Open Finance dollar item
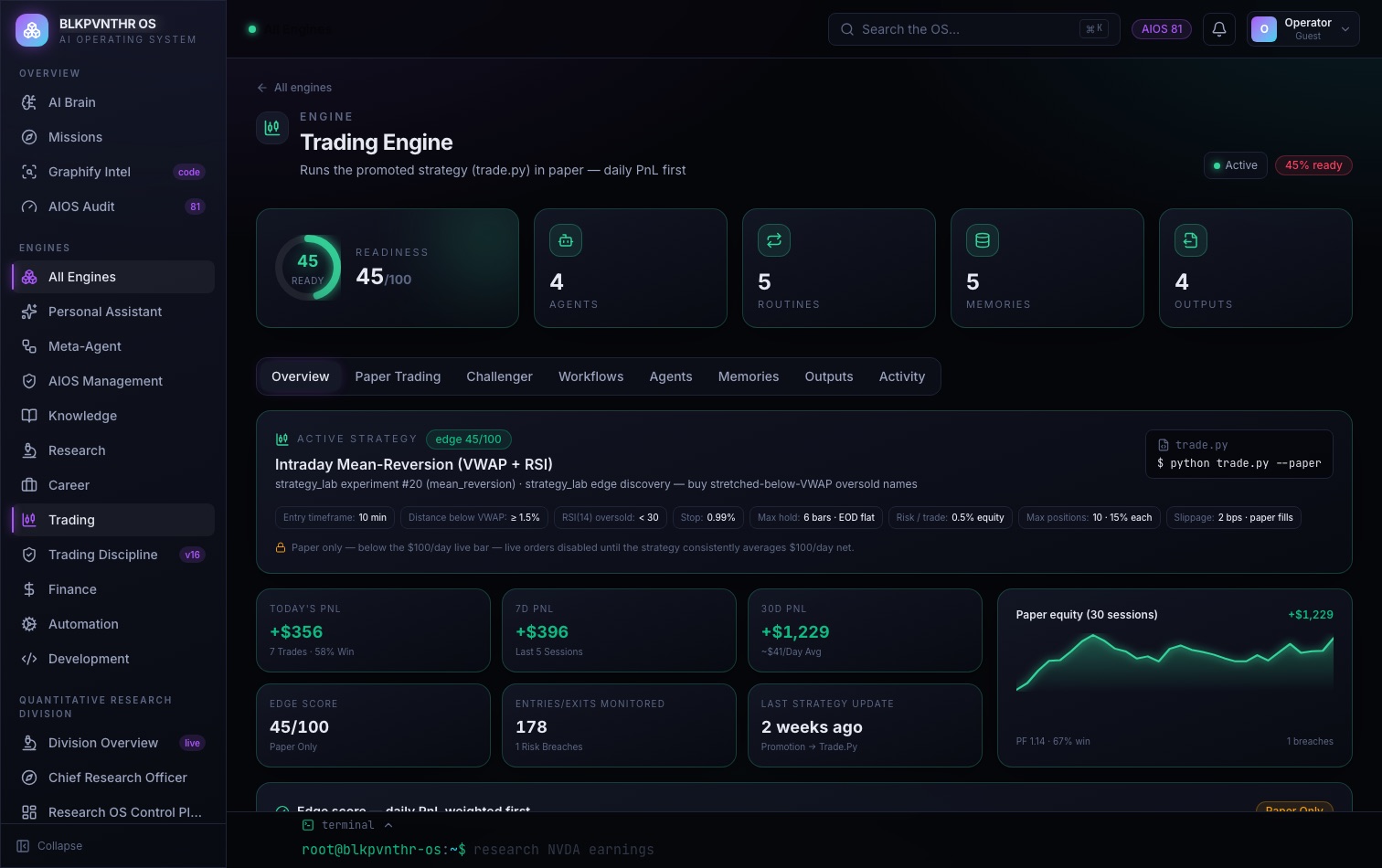This screenshot has height=868, width=1382. point(113,589)
